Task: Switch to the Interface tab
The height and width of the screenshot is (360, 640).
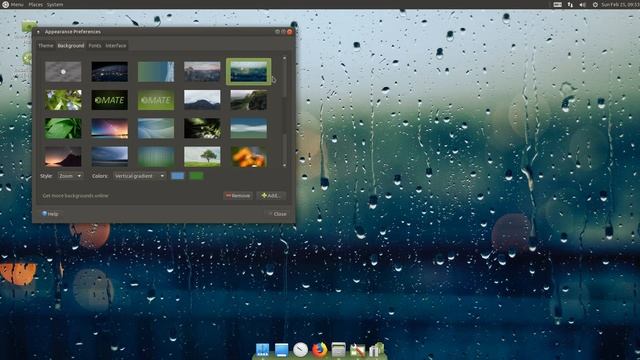Action: [116, 46]
